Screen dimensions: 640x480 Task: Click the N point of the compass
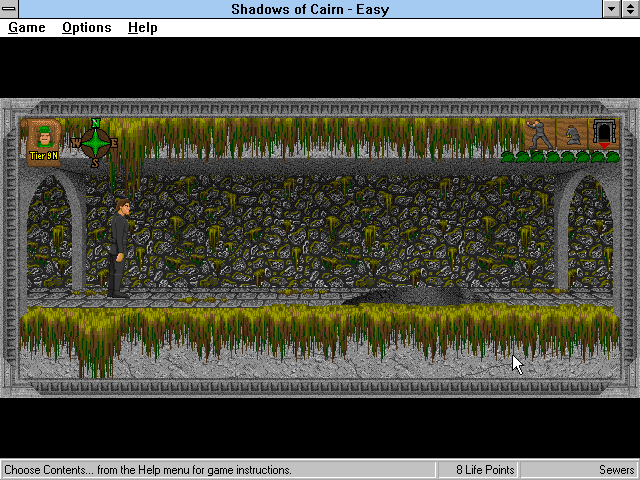[x=96, y=122]
